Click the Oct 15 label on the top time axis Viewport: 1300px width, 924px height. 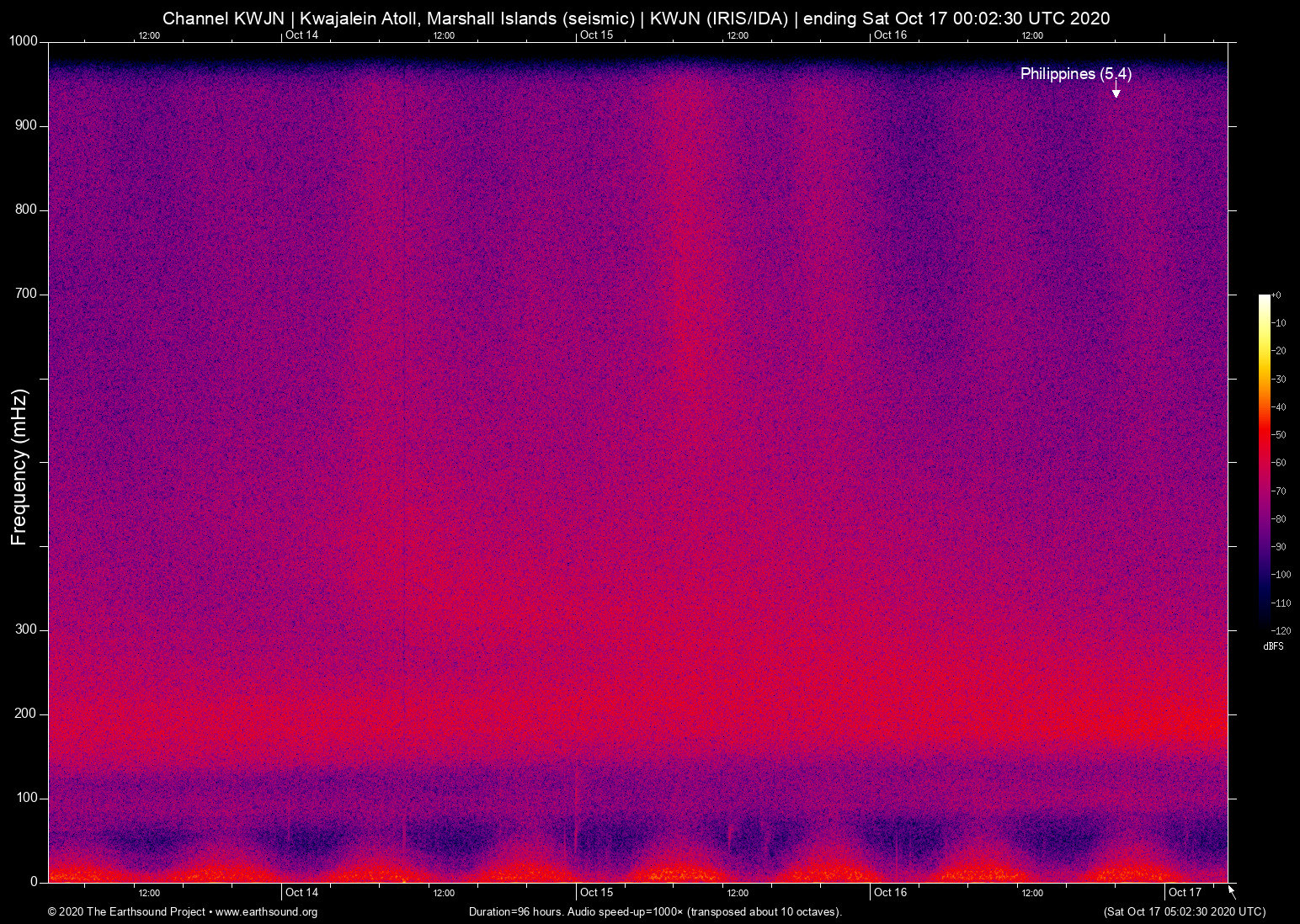(596, 35)
